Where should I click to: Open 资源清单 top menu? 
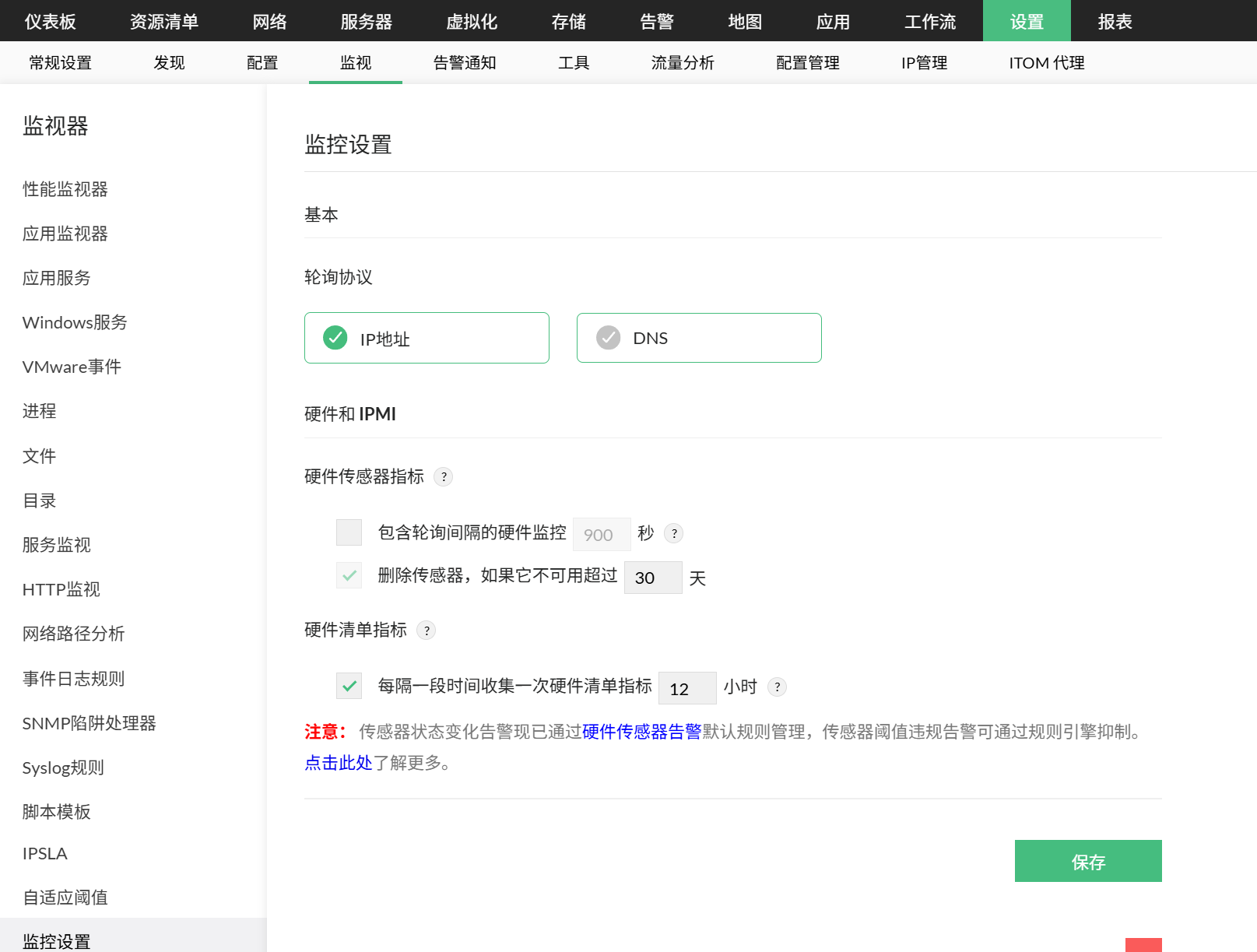click(x=164, y=21)
